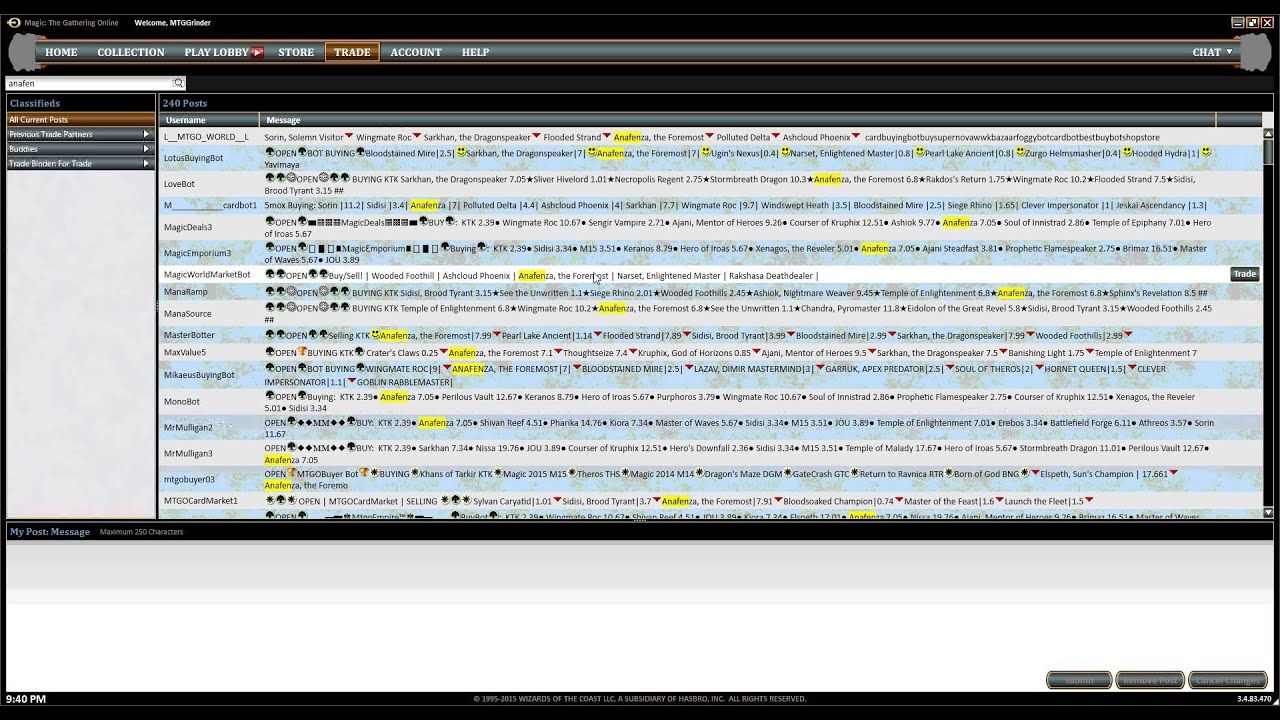The height and width of the screenshot is (720, 1280).
Task: Click the Classifieds panel header
Action: (x=35, y=103)
